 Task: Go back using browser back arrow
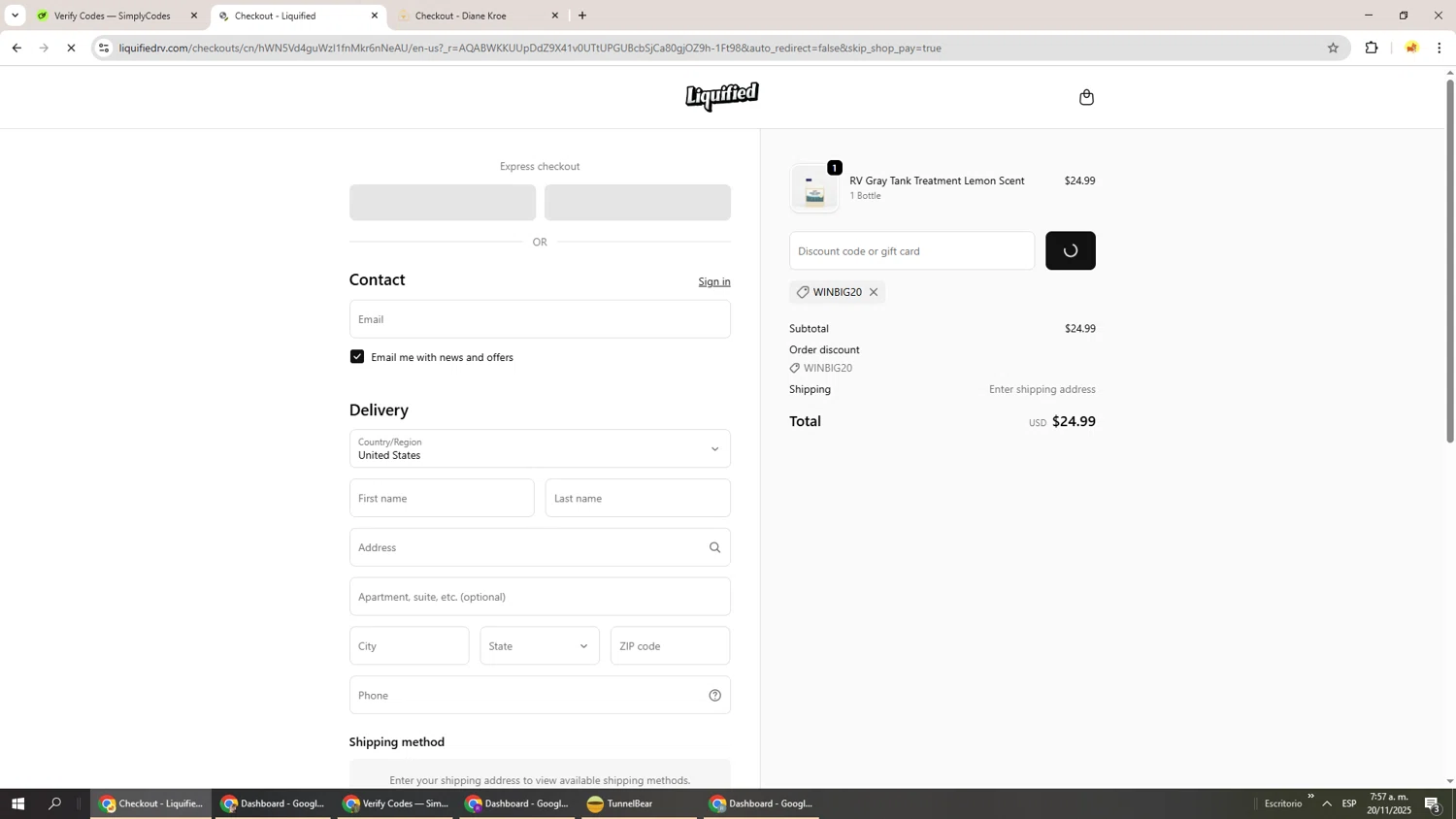click(x=17, y=48)
